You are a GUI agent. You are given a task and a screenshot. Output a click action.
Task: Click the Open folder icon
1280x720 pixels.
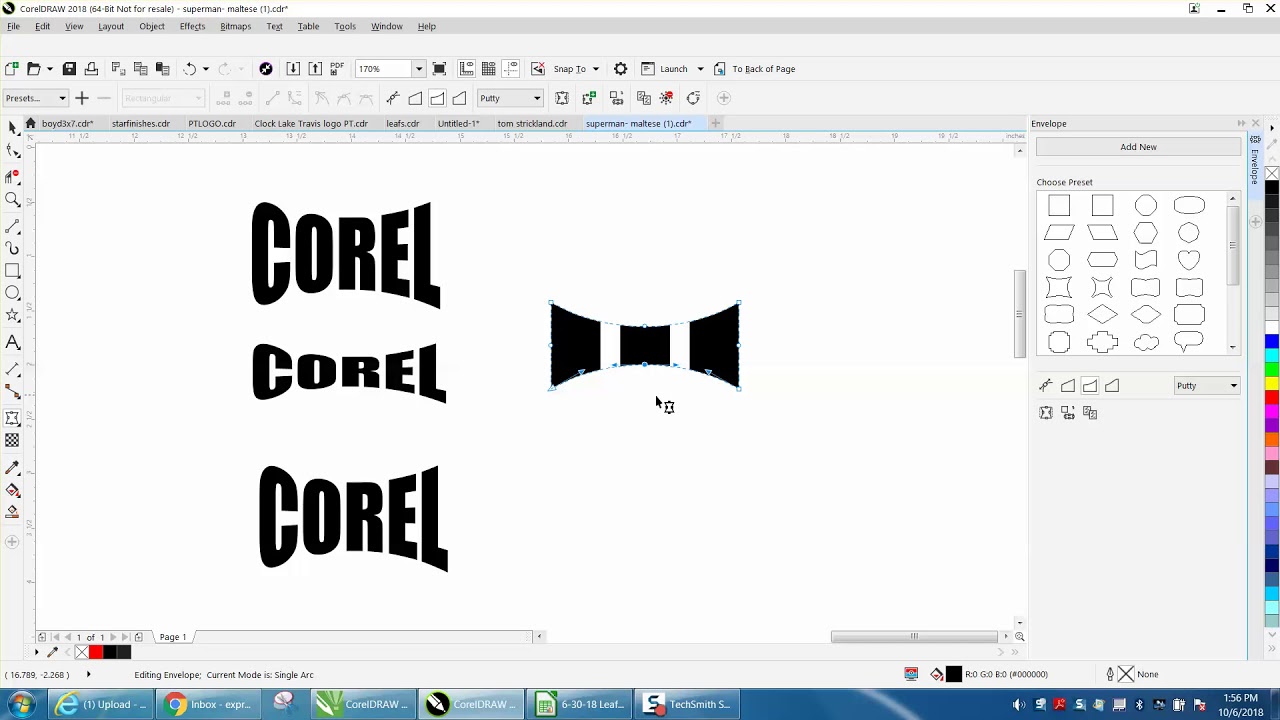(x=33, y=69)
